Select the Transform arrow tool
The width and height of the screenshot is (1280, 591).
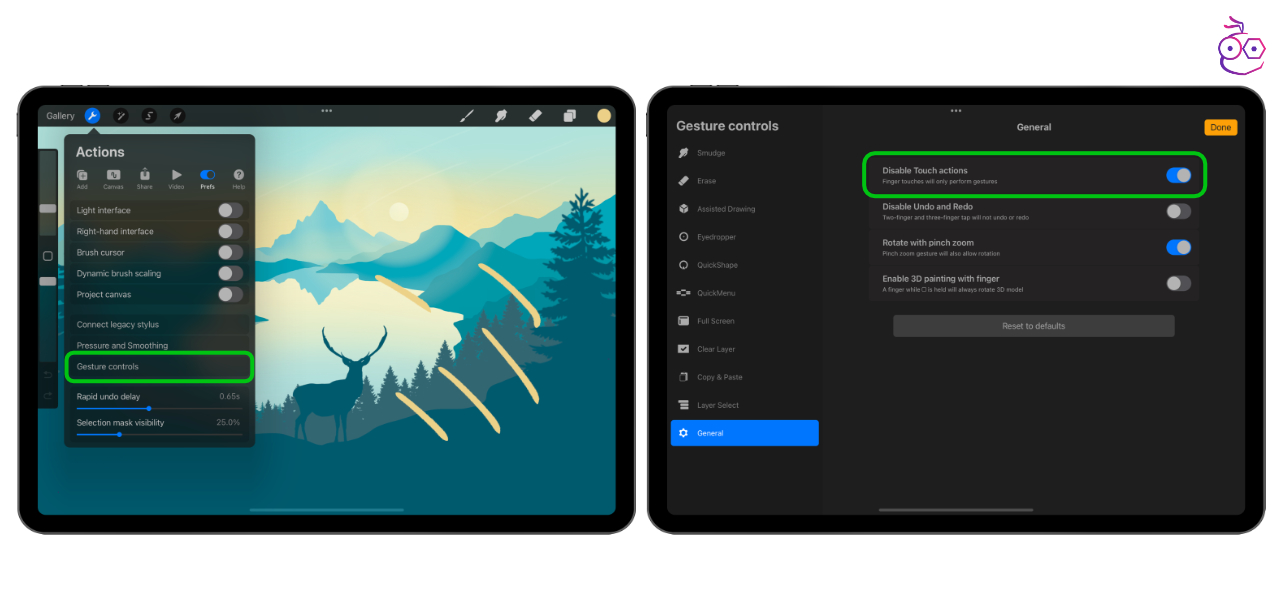[177, 116]
